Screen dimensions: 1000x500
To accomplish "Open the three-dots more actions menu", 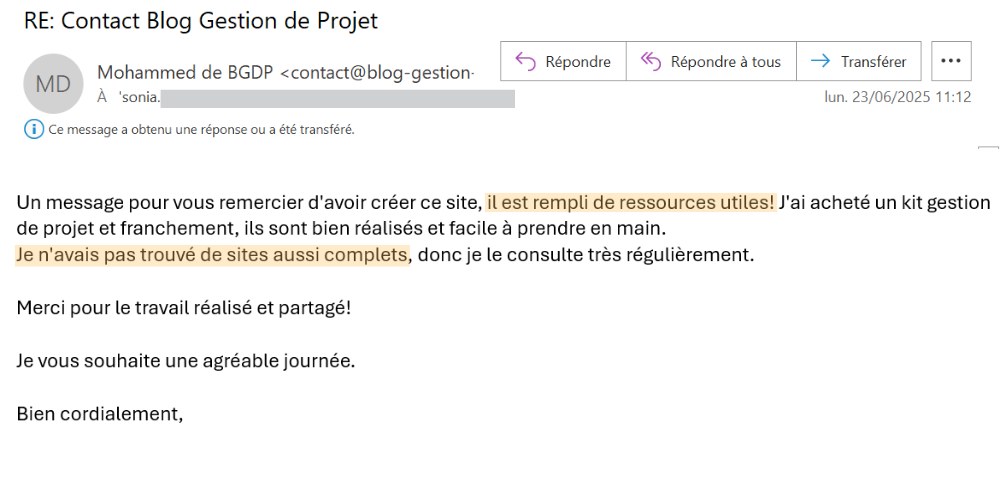I will point(951,61).
